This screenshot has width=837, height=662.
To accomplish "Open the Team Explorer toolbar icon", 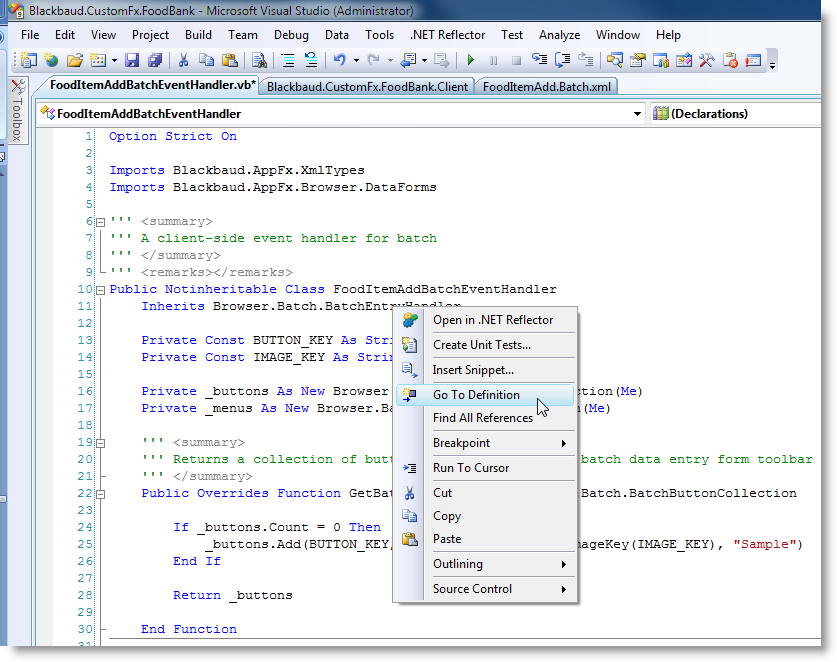I will click(661, 60).
